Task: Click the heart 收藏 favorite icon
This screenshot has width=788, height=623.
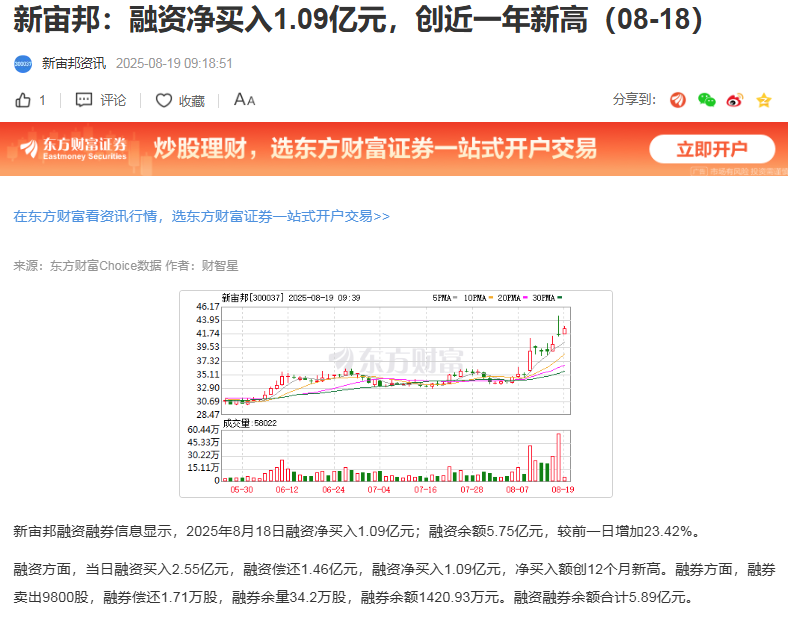Action: pyautogui.click(x=163, y=100)
